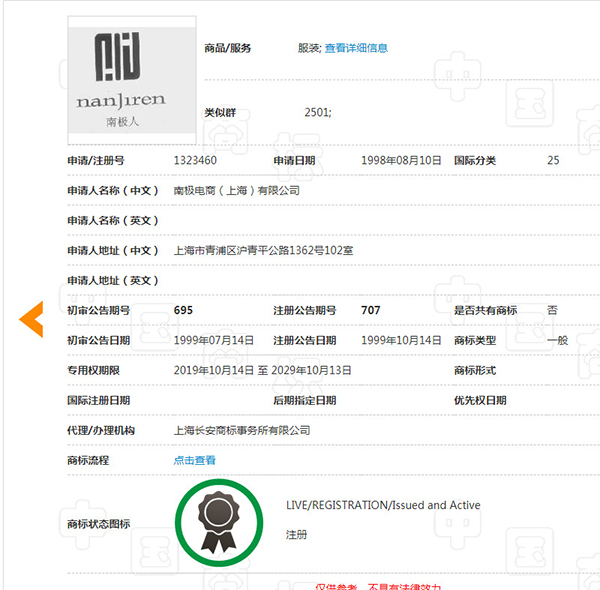
Task: Select international class value 25
Action: [553, 160]
